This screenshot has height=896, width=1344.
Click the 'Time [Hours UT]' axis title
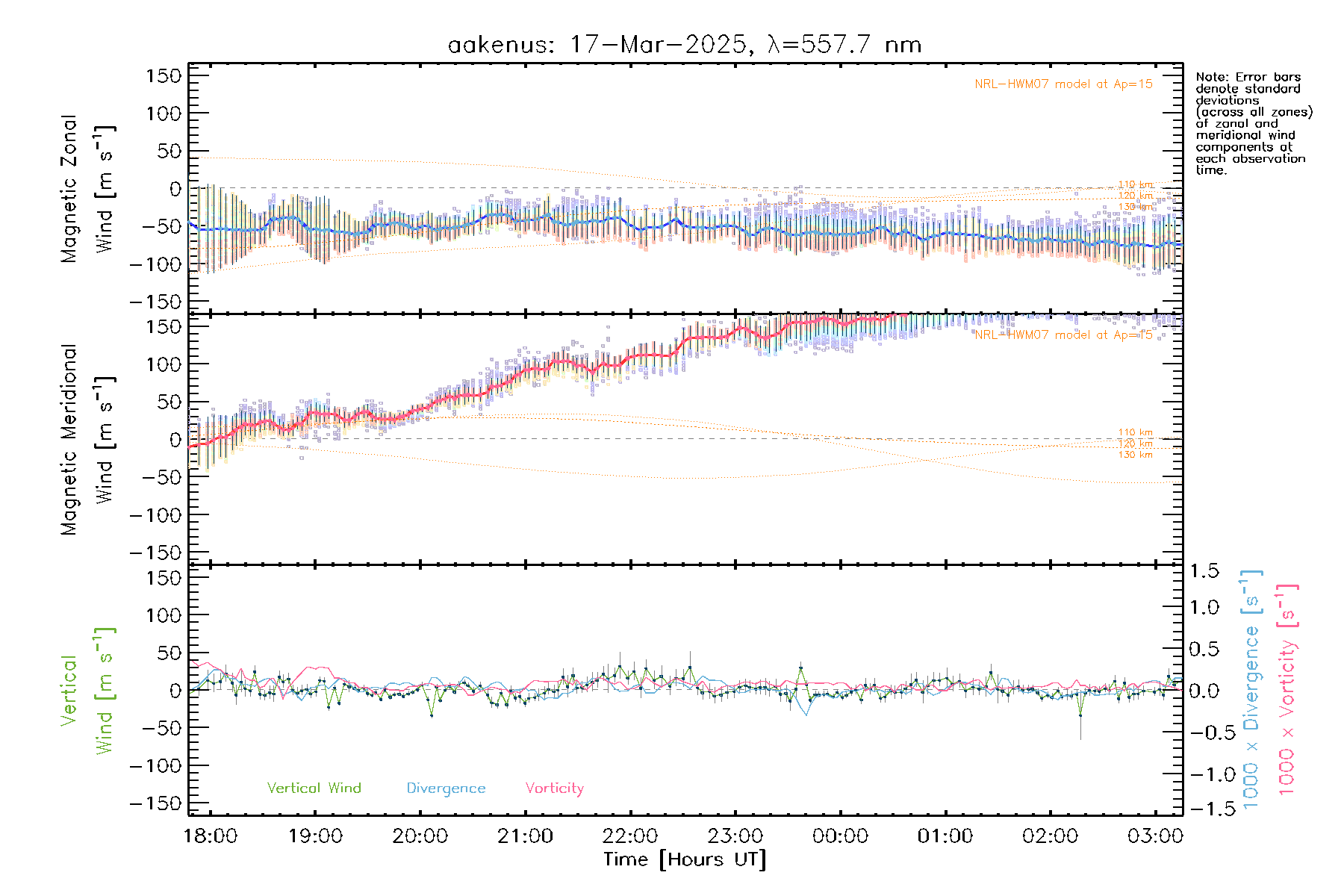(685, 860)
